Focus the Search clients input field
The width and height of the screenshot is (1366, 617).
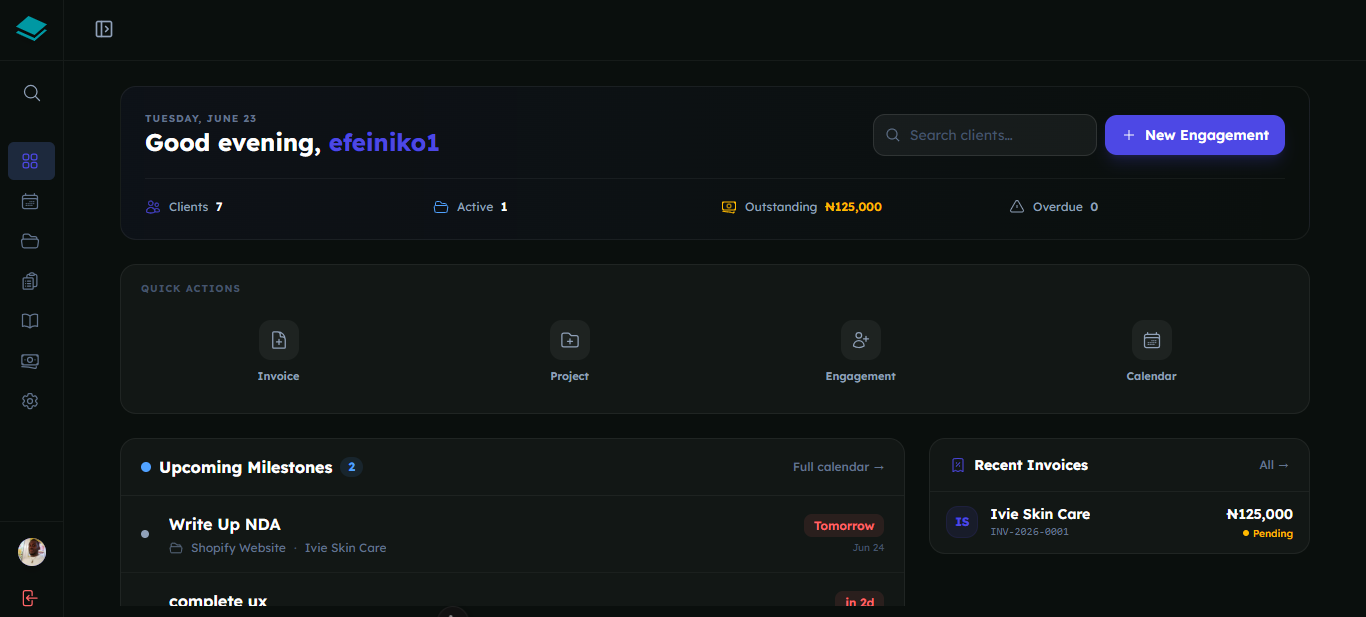[985, 135]
